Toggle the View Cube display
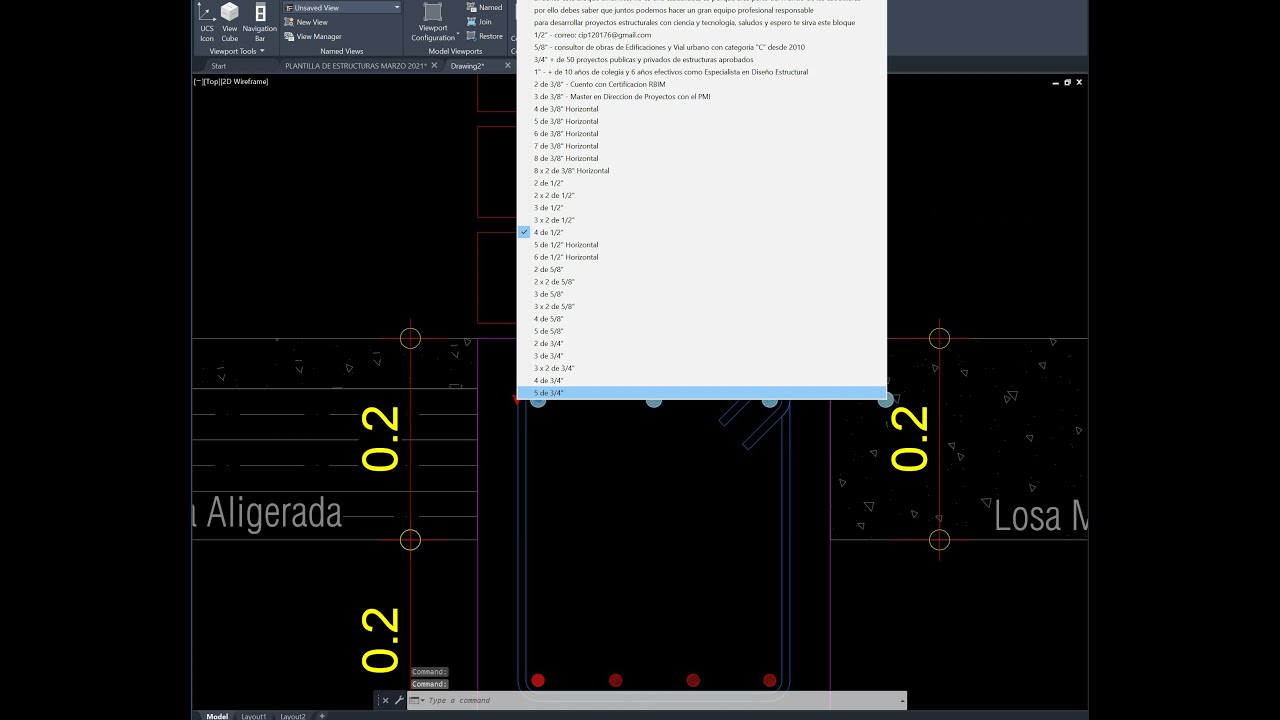The height and width of the screenshot is (720, 1280). pos(230,21)
